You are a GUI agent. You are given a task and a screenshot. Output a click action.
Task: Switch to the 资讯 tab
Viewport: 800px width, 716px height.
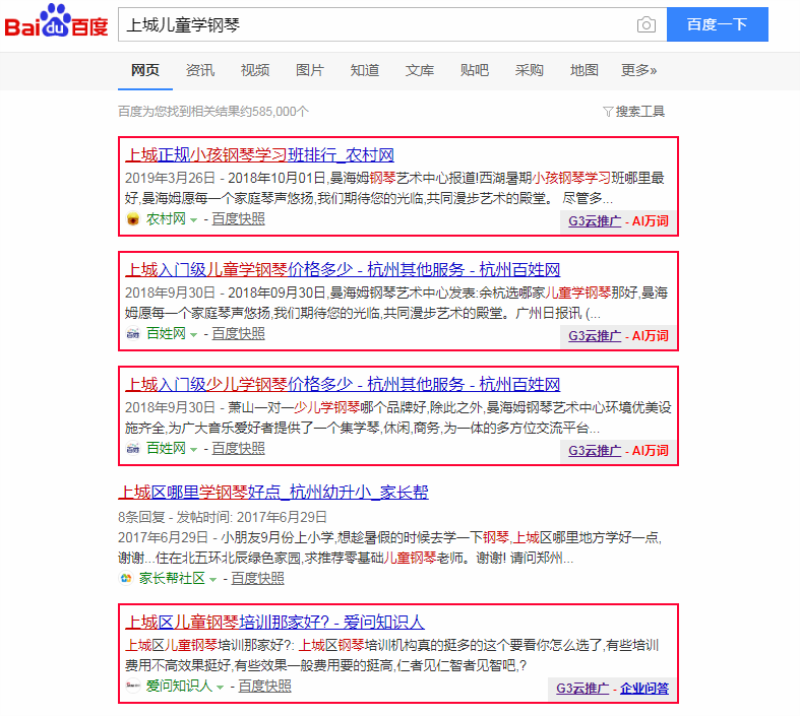tap(200, 70)
